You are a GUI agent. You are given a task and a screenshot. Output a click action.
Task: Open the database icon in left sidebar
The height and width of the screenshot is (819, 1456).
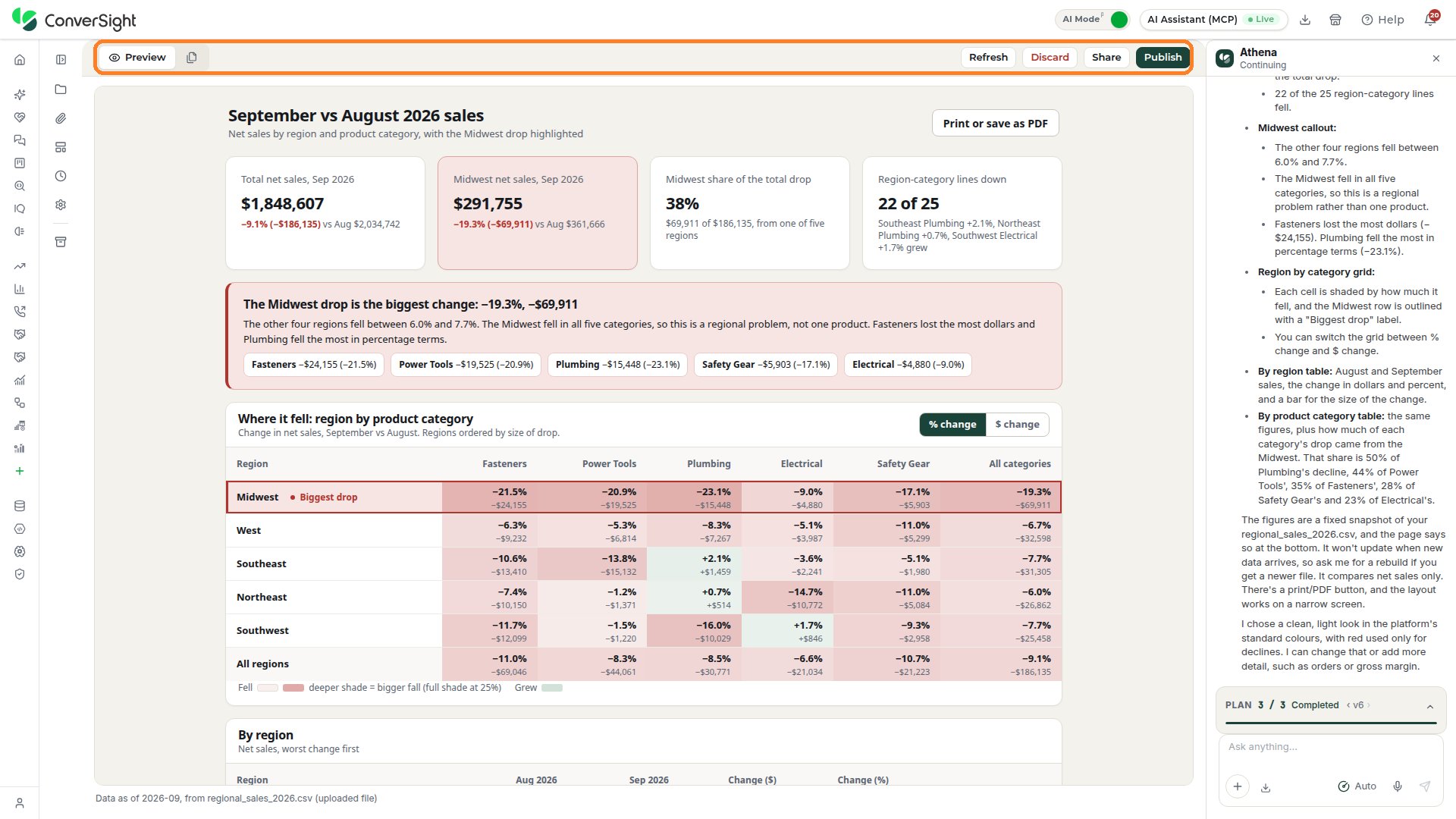(x=20, y=506)
